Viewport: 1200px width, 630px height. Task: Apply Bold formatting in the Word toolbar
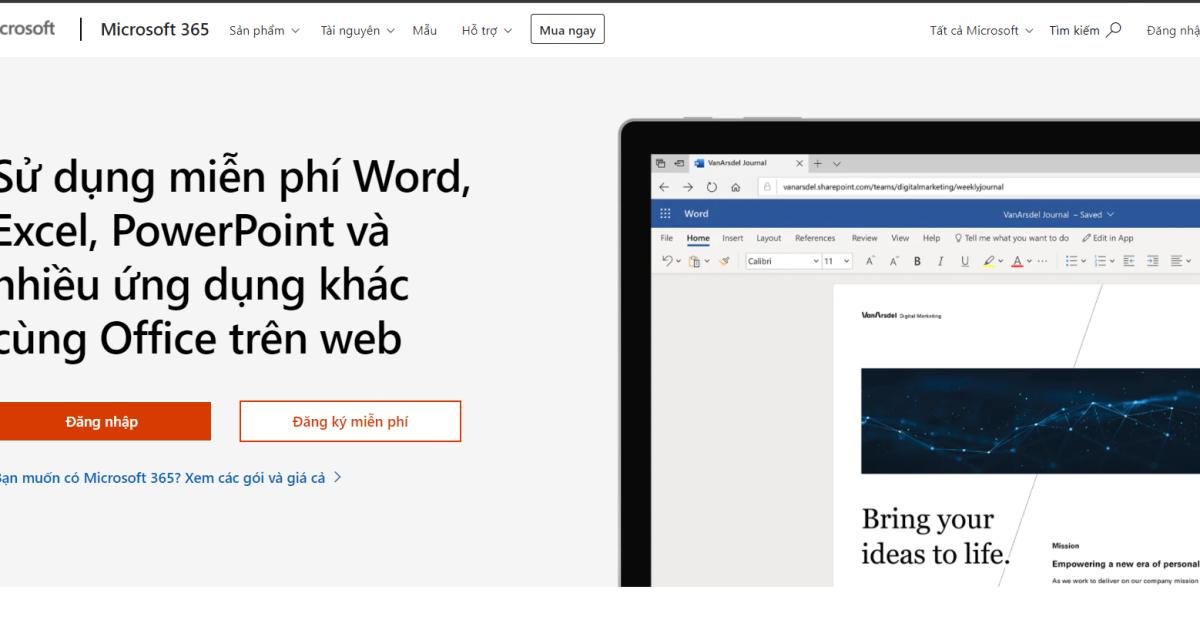[x=916, y=261]
